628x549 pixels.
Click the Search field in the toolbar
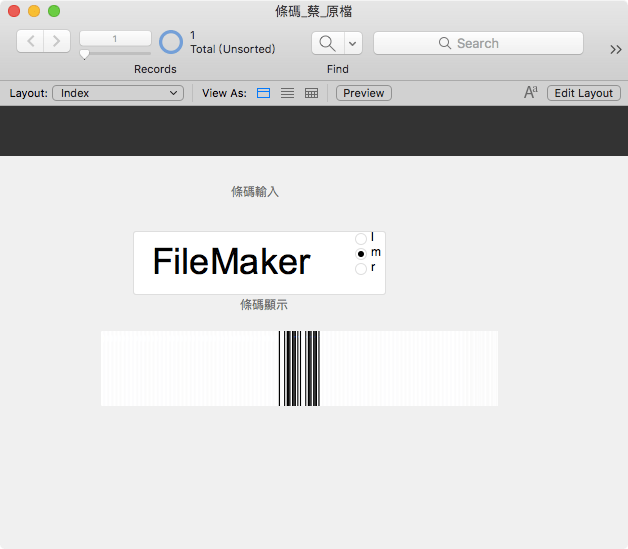[x=478, y=43]
